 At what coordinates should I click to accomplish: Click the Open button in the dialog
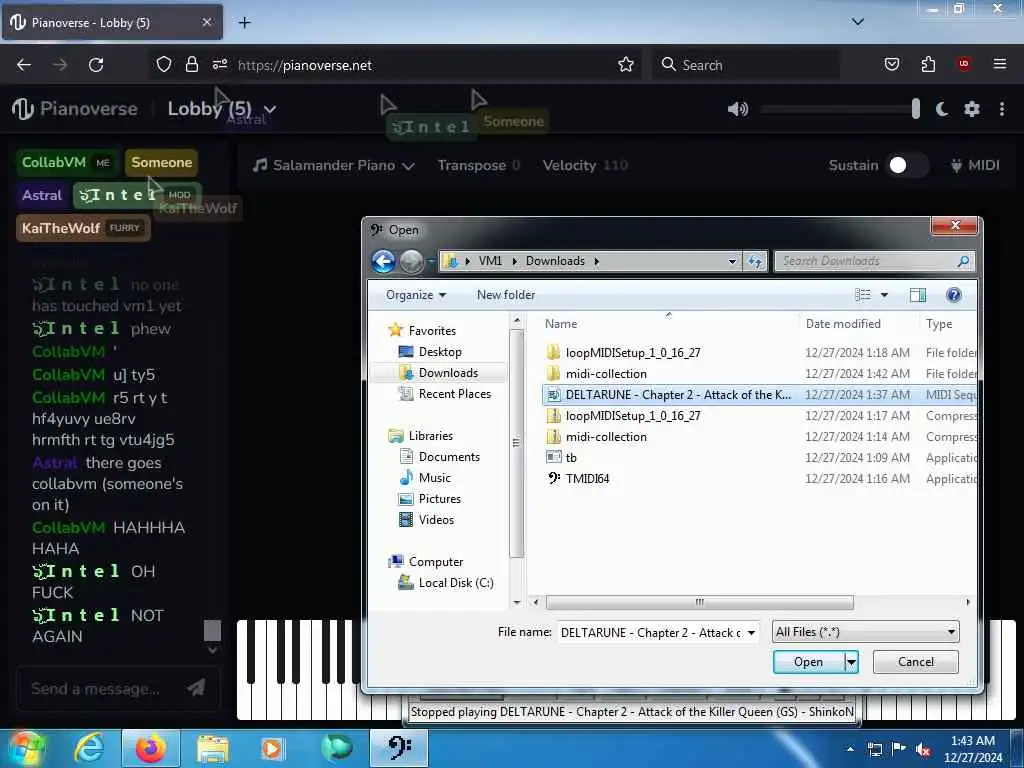[x=808, y=662]
